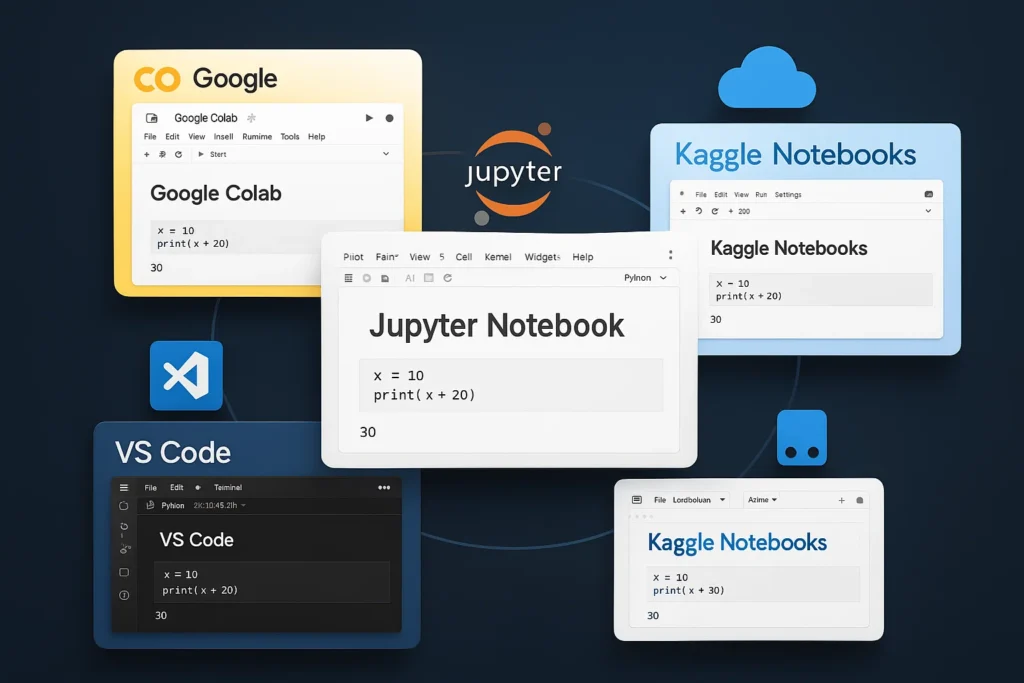1024x683 pixels.
Task: Click the top Kaggle Notebooks code cell
Action: [821, 289]
